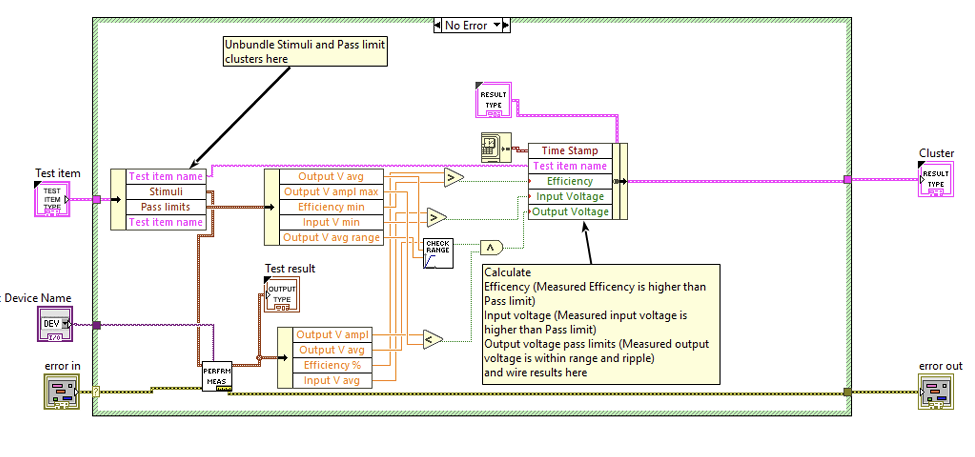The height and width of the screenshot is (457, 975).
Task: Click Output V avg above Output V ampl max
Action: pyautogui.click(x=331, y=177)
